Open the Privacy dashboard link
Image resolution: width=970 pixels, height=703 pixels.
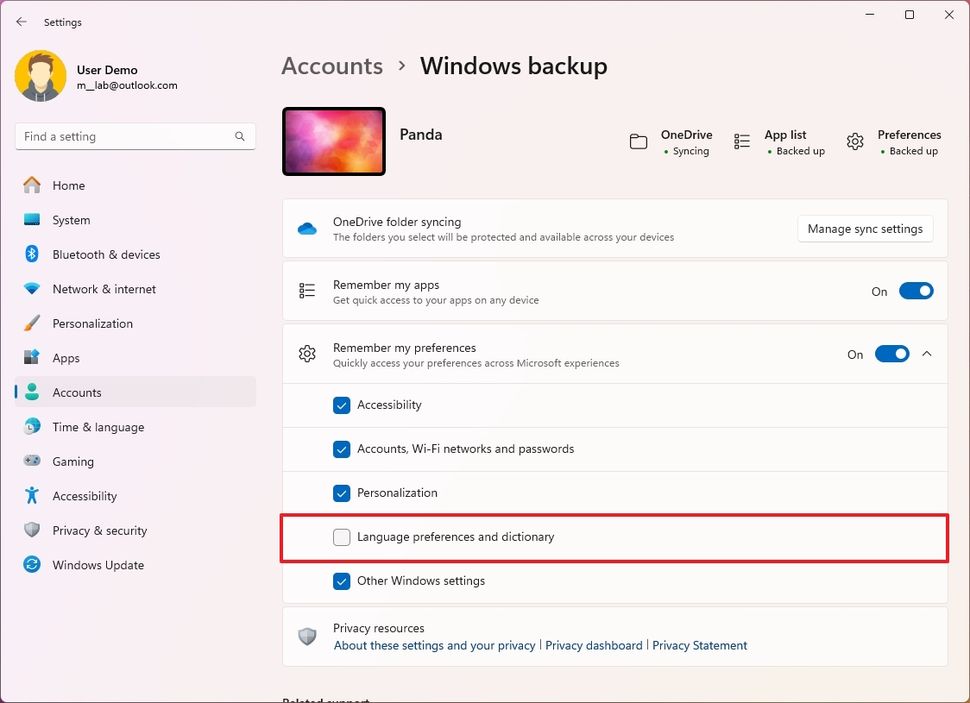click(x=594, y=645)
